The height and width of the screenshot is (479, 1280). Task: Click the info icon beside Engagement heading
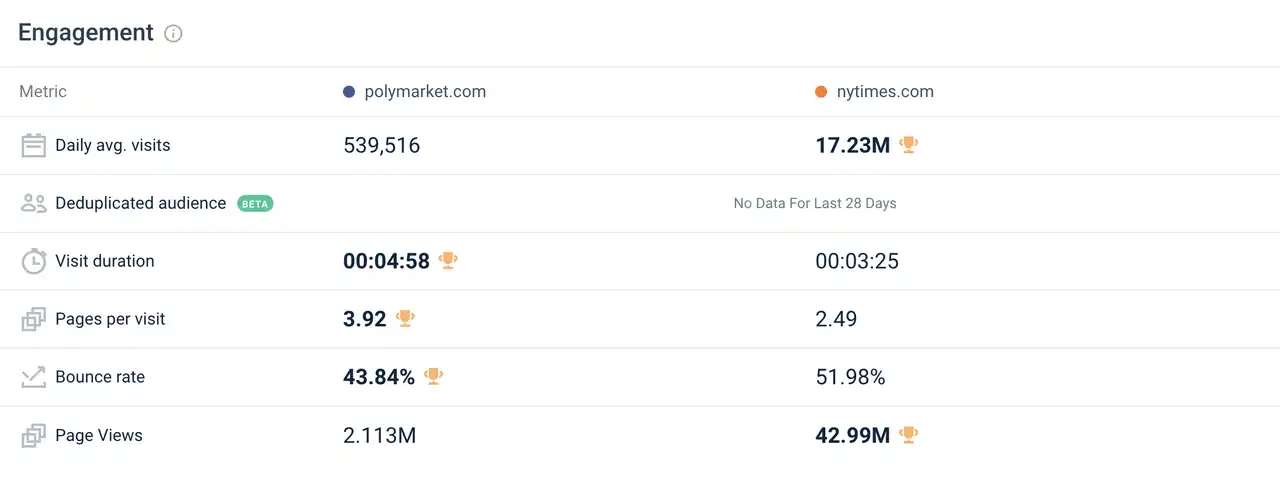click(x=173, y=34)
